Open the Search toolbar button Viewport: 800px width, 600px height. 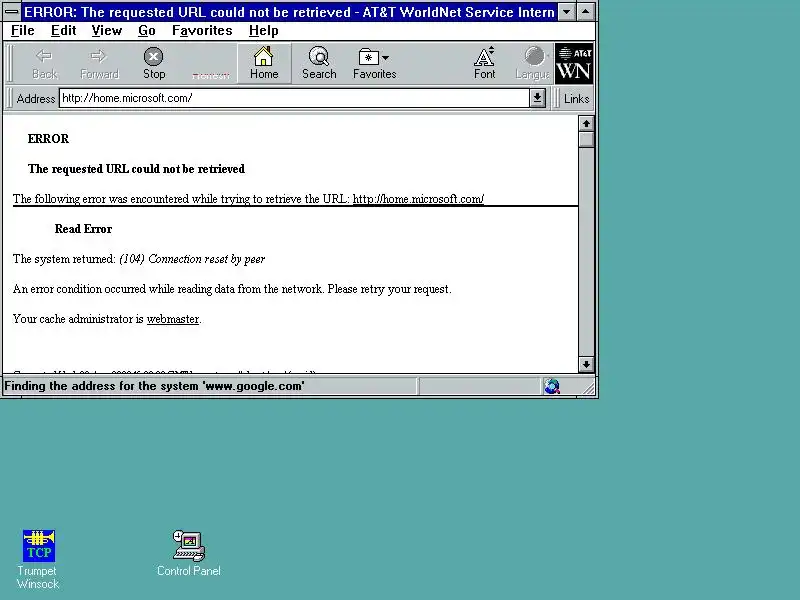click(319, 64)
